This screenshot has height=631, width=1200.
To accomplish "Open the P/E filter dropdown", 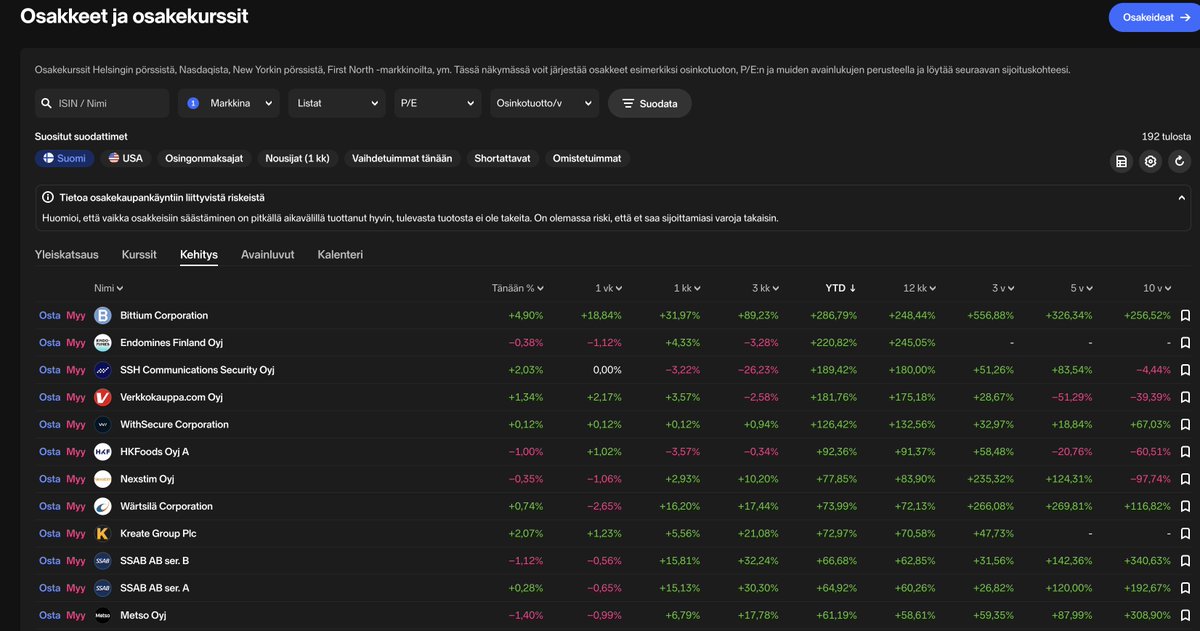I will coord(437,103).
